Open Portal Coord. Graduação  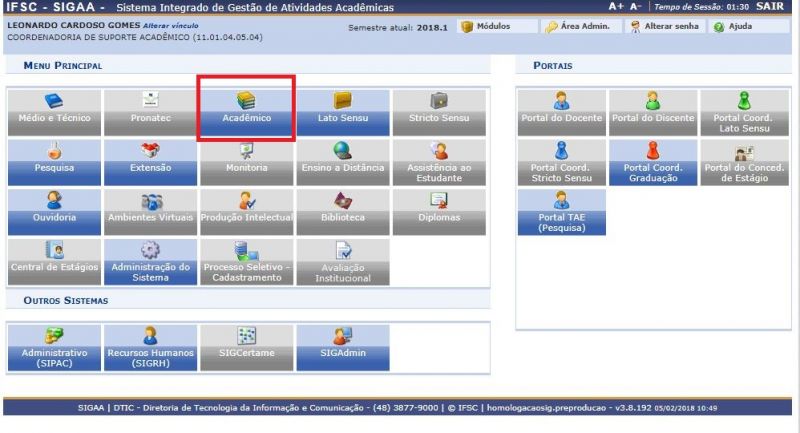653,160
